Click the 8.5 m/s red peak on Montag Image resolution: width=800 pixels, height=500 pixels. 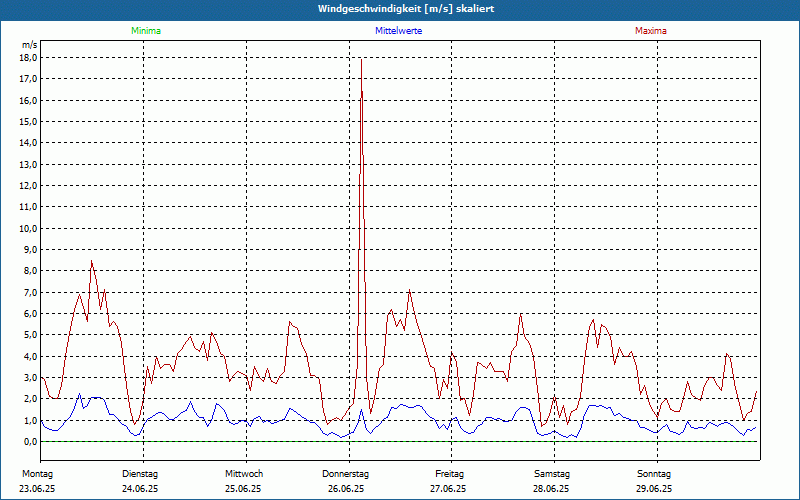[92, 262]
